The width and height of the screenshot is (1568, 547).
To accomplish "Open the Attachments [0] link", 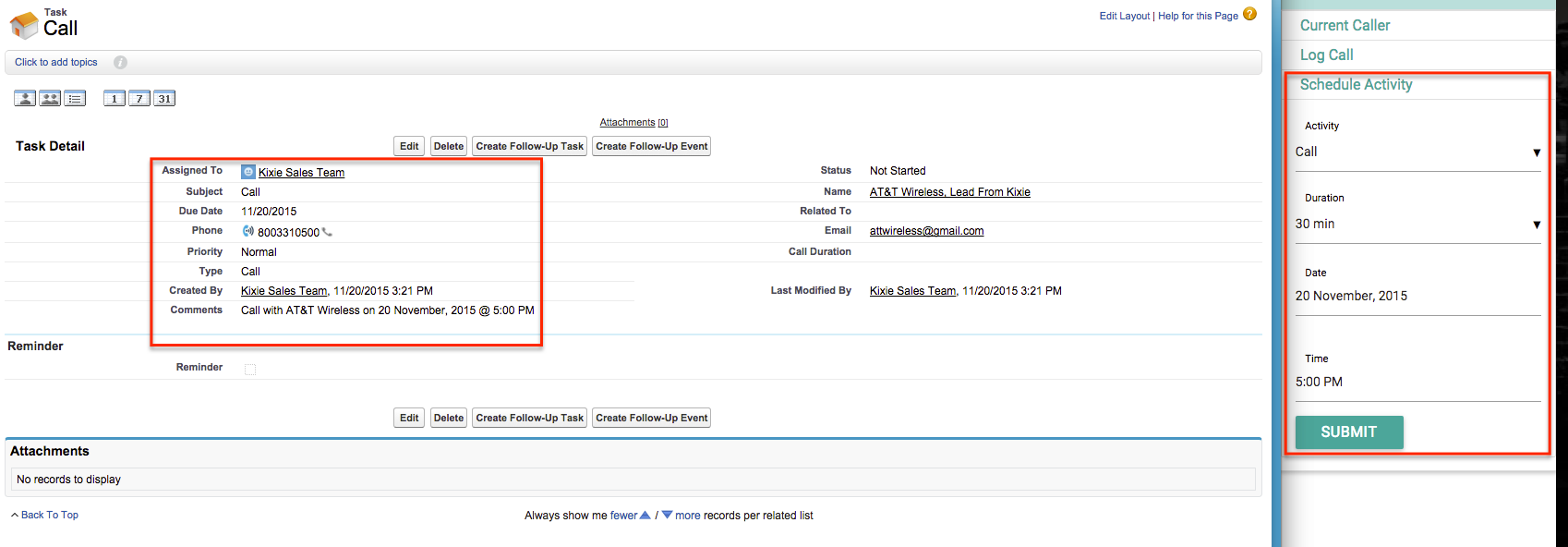I will (x=633, y=123).
